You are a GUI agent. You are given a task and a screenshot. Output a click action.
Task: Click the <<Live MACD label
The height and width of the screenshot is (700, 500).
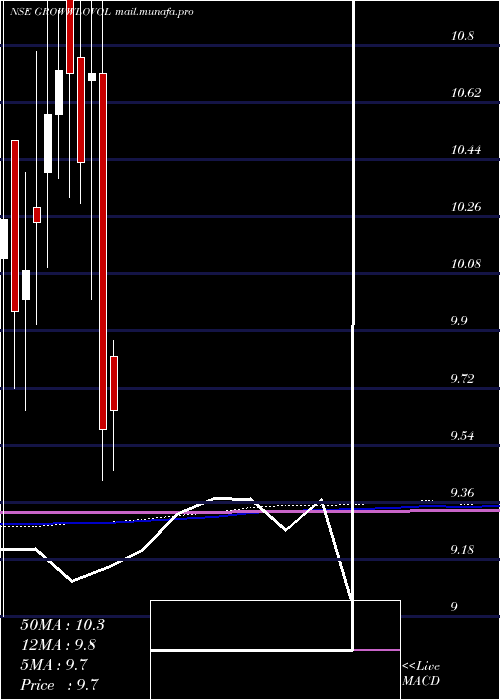tap(421, 674)
